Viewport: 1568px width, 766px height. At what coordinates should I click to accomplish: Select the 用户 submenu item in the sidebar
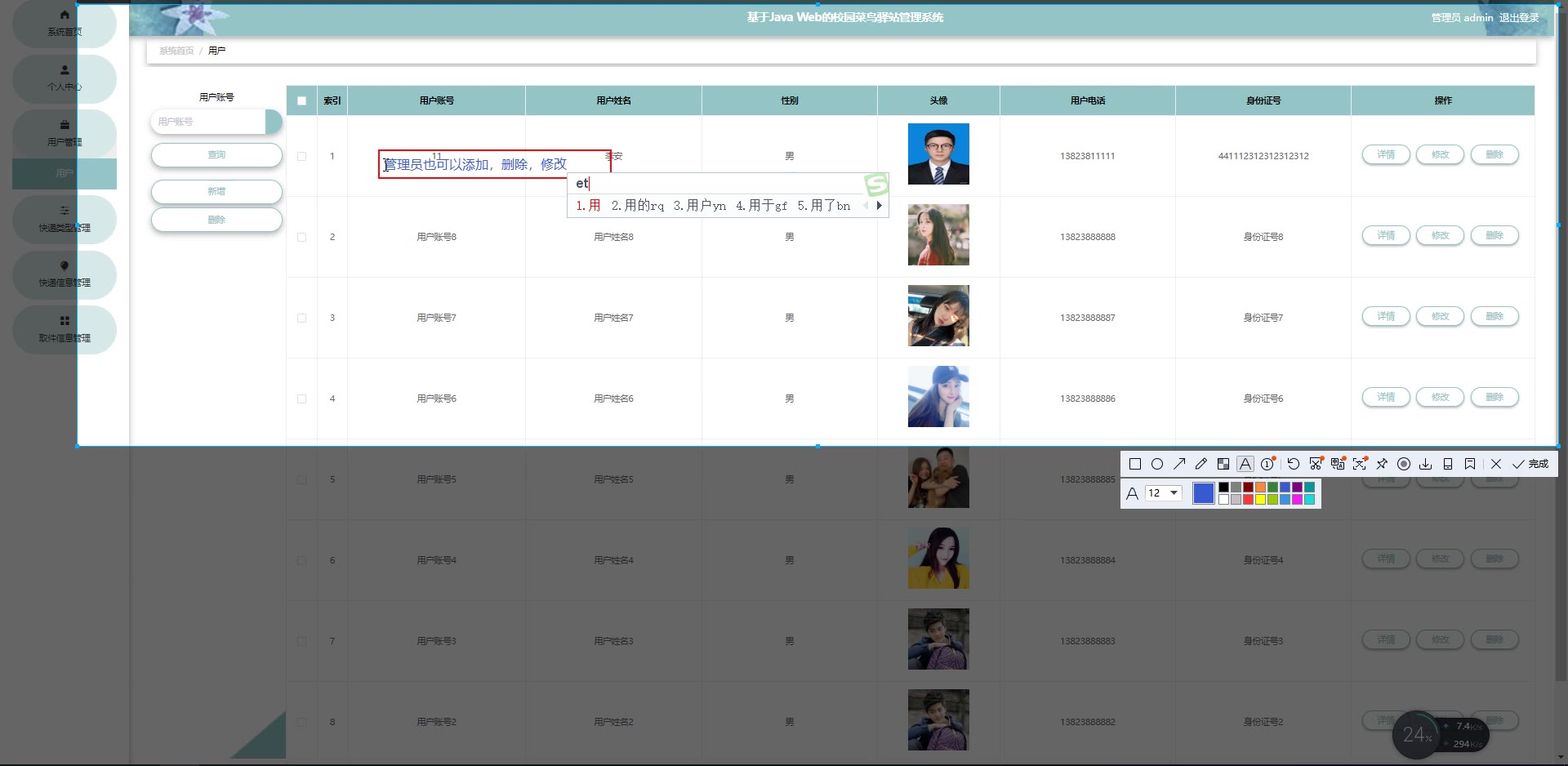point(65,174)
